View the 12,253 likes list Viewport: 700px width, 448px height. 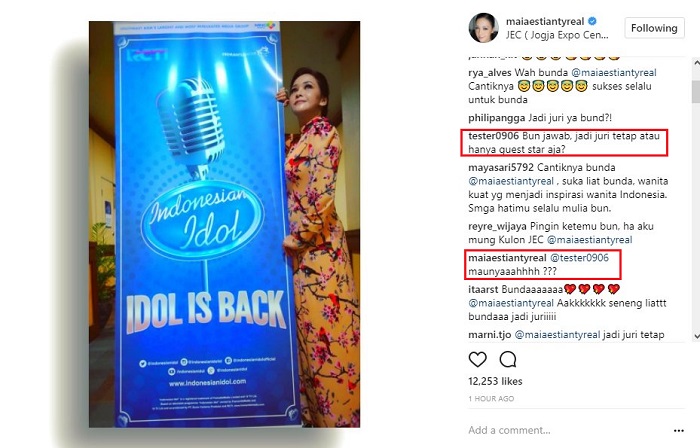click(495, 382)
